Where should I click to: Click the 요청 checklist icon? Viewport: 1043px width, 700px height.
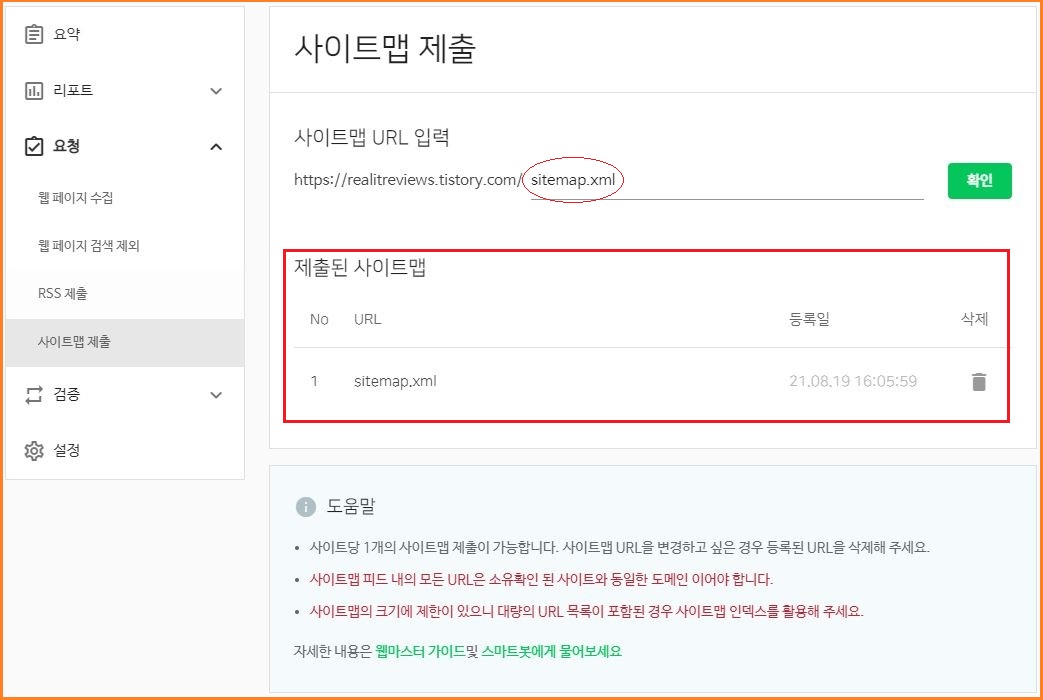(34, 146)
